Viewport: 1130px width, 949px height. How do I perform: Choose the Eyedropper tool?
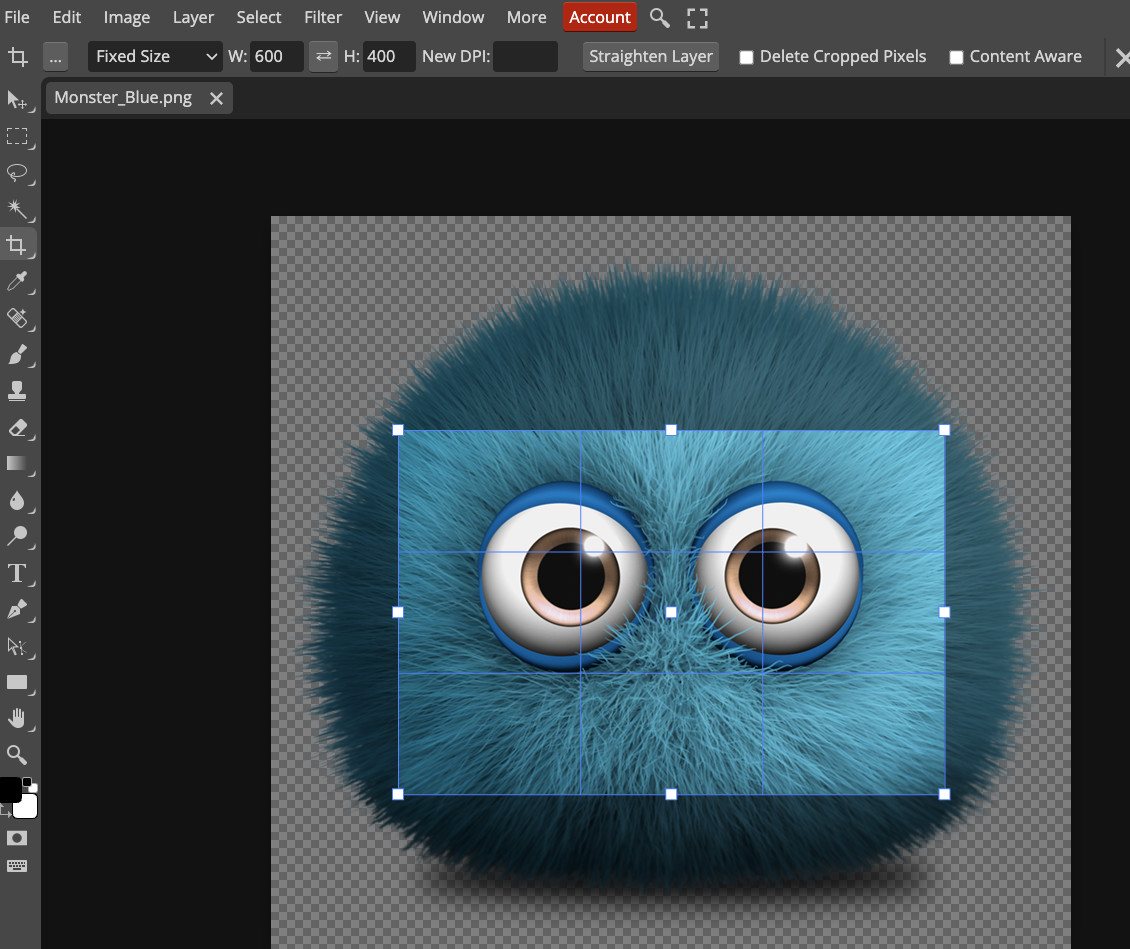(17, 281)
